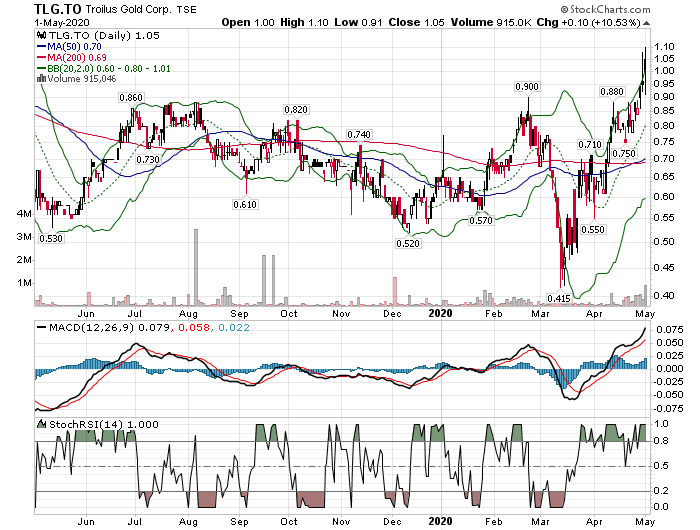
Task: Click the 1-May-2020 date label
Action: tap(62, 23)
